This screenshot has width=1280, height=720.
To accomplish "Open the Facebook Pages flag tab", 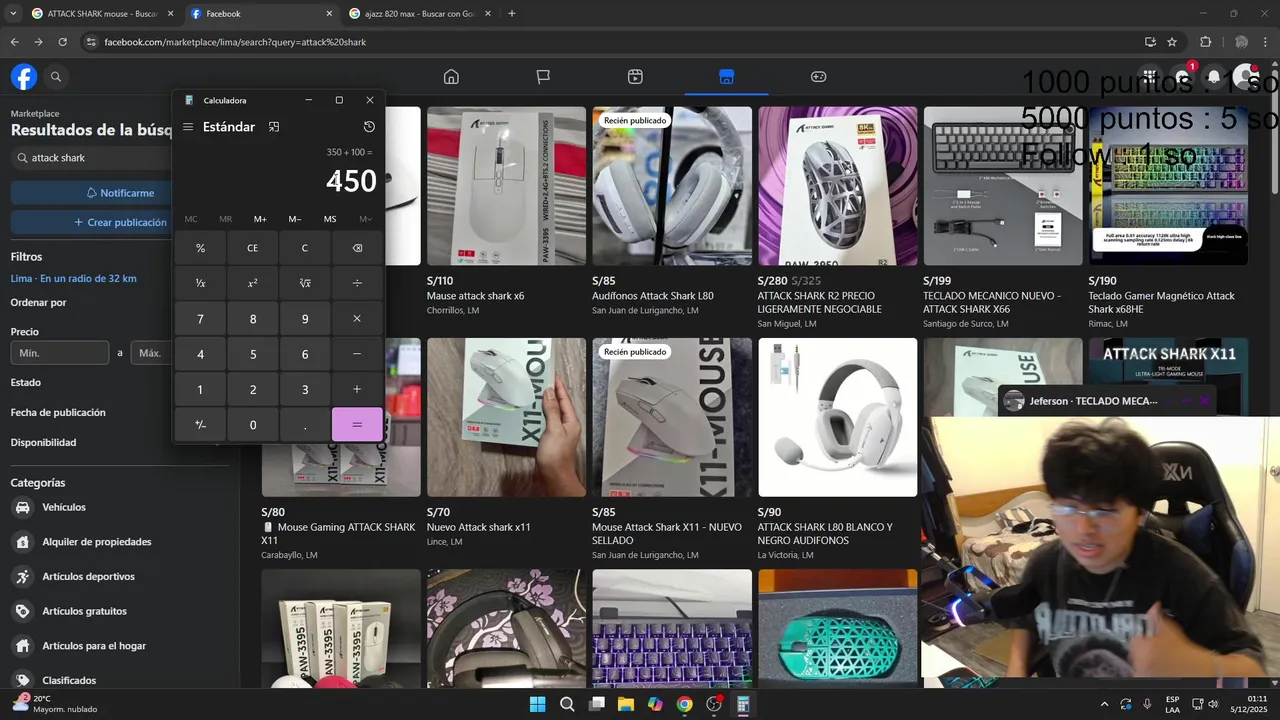I will [x=543, y=77].
